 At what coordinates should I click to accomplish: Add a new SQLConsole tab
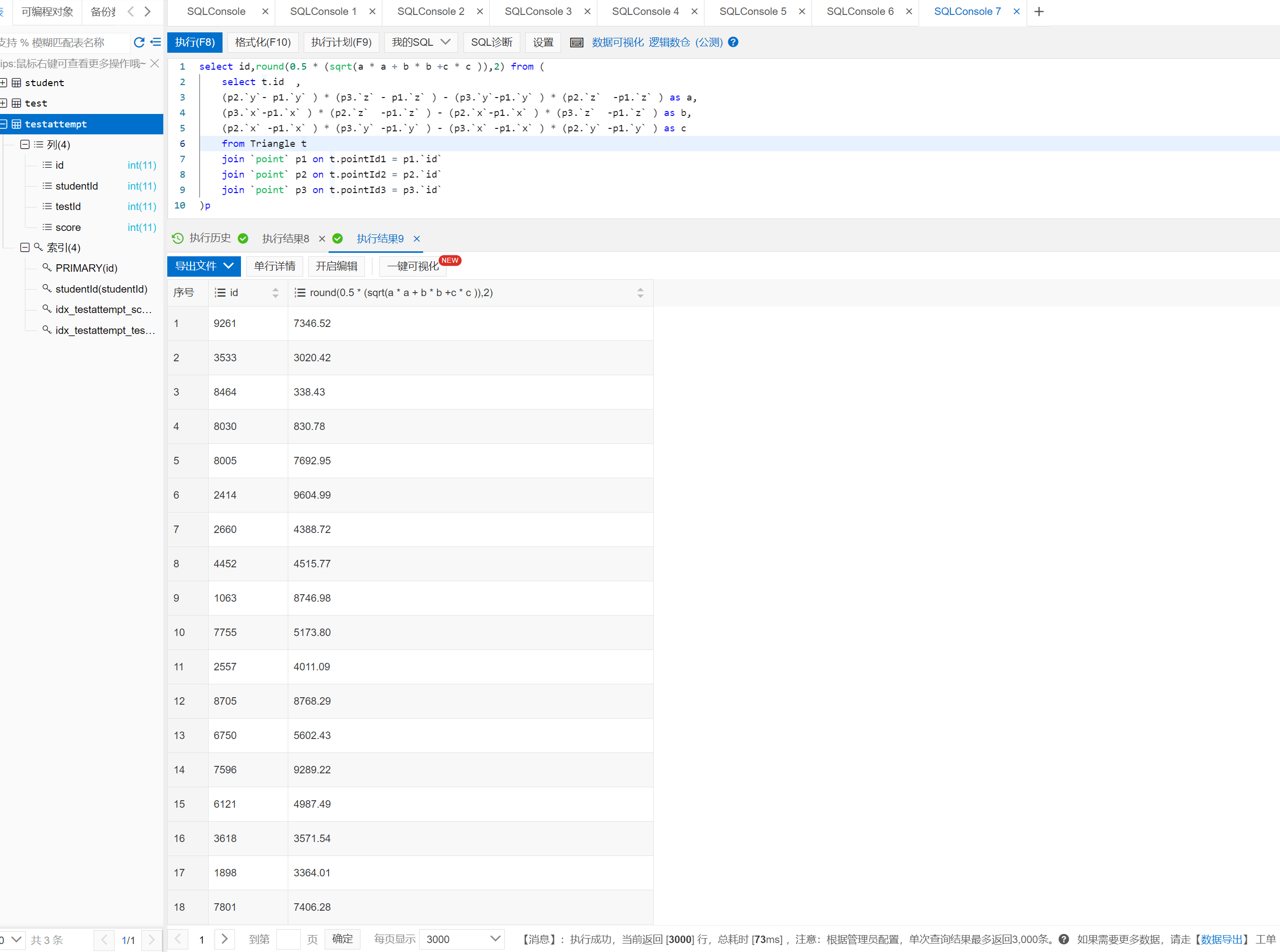[1039, 11]
